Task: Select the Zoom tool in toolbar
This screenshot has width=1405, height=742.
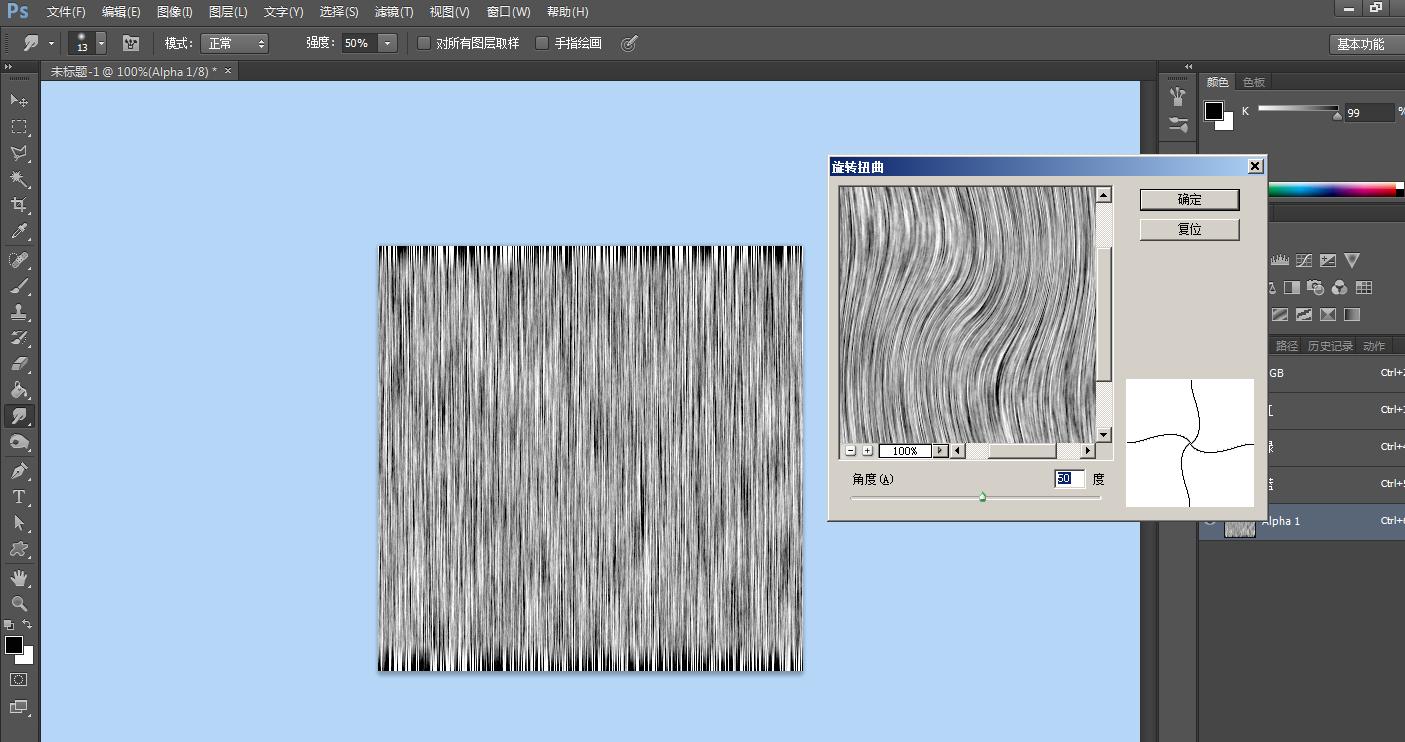Action: 19,604
